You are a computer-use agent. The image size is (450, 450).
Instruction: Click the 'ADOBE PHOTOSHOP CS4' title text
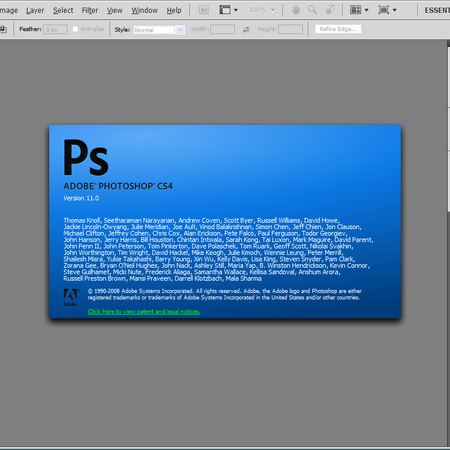click(x=118, y=186)
